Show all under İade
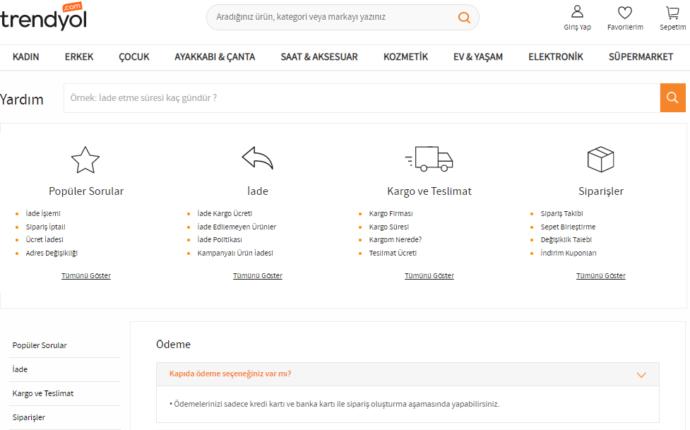690x430 pixels. [257, 276]
